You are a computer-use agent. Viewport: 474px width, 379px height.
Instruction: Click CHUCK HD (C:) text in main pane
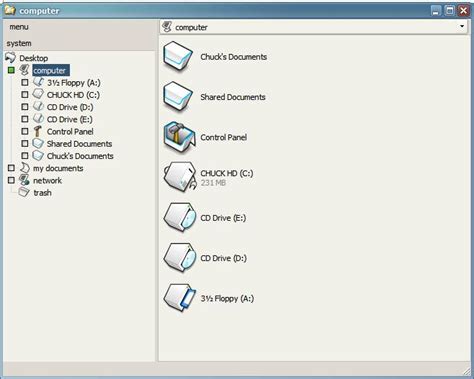tap(227, 173)
